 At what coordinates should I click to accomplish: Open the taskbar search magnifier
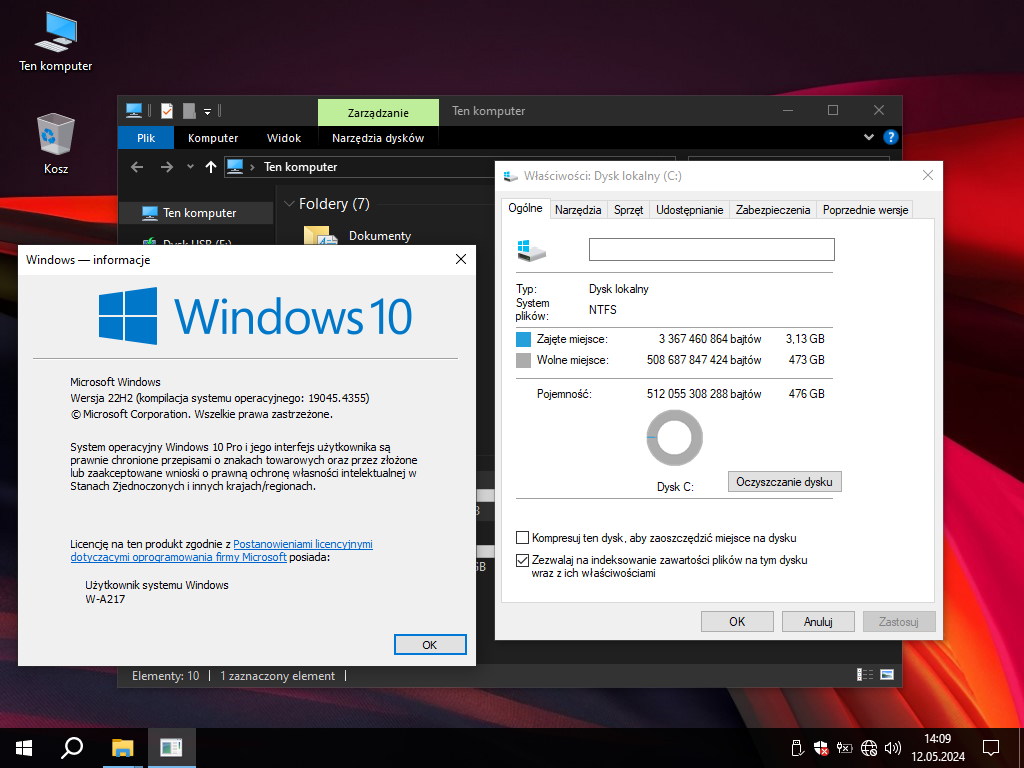pyautogui.click(x=72, y=747)
